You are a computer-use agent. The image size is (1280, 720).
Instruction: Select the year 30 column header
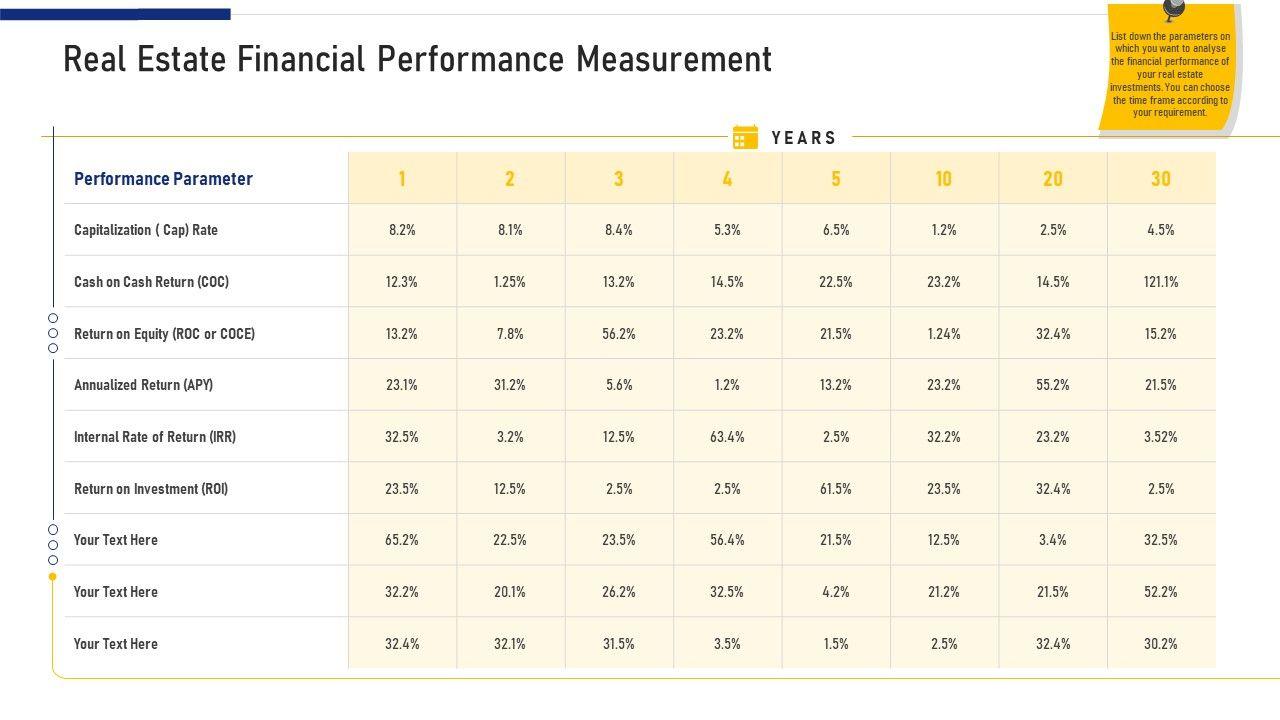[x=1161, y=179]
